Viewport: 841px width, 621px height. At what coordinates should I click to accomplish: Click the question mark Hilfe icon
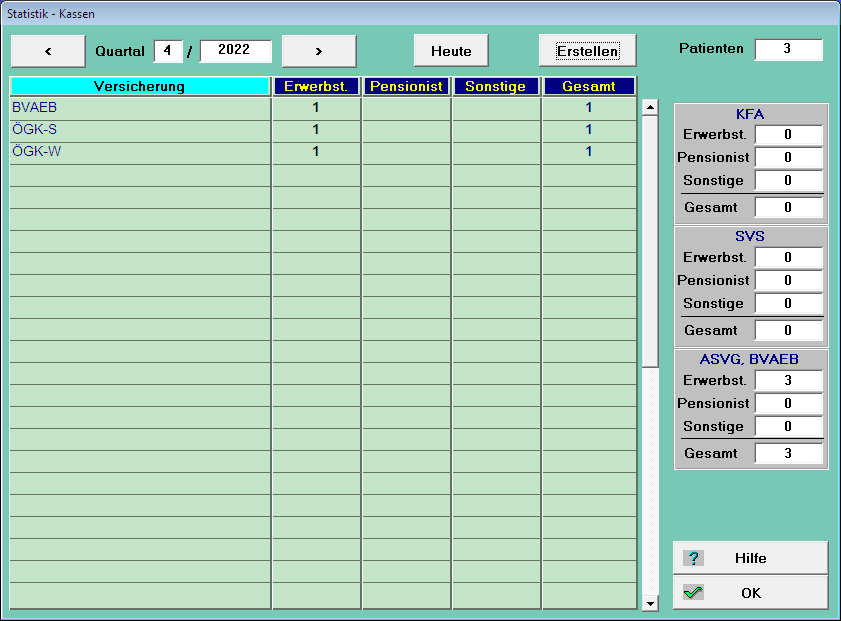pos(693,558)
